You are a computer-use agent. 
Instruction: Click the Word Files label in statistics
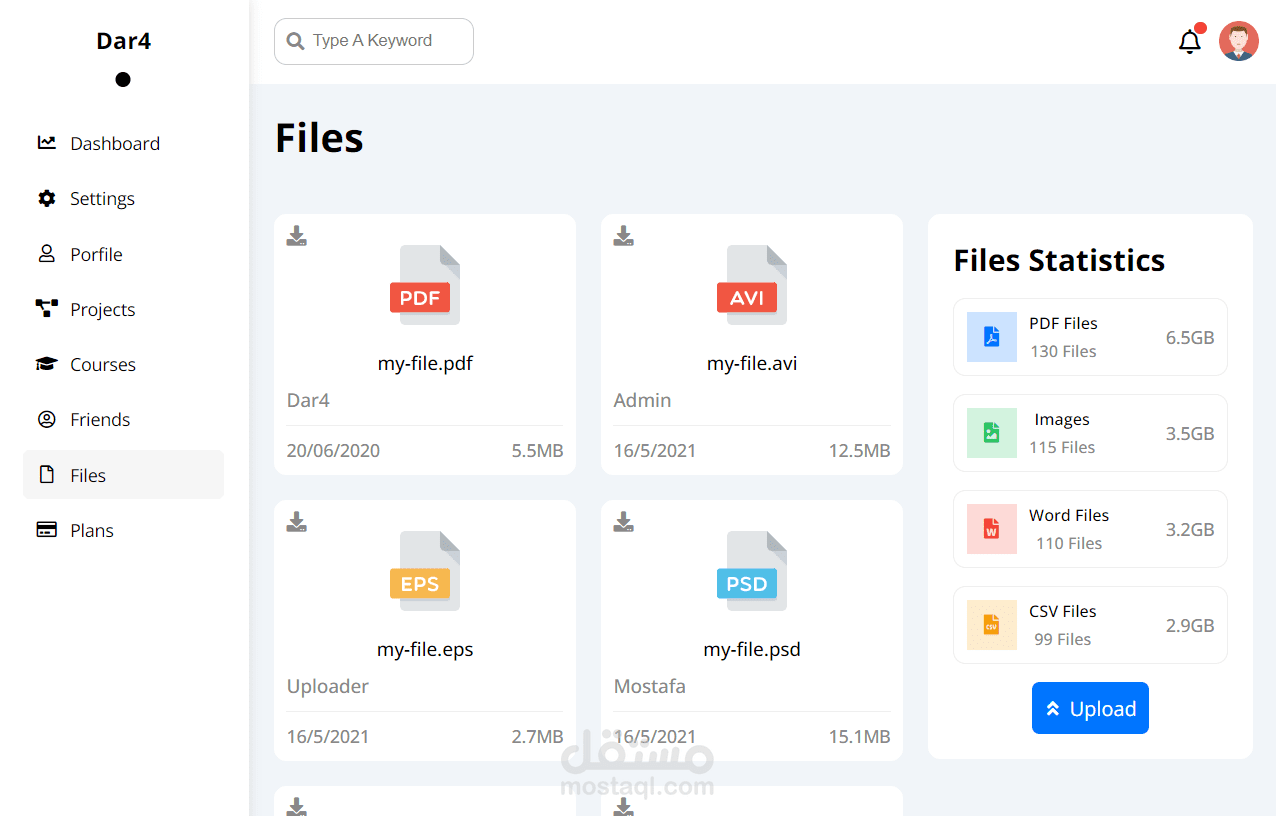pos(1069,515)
